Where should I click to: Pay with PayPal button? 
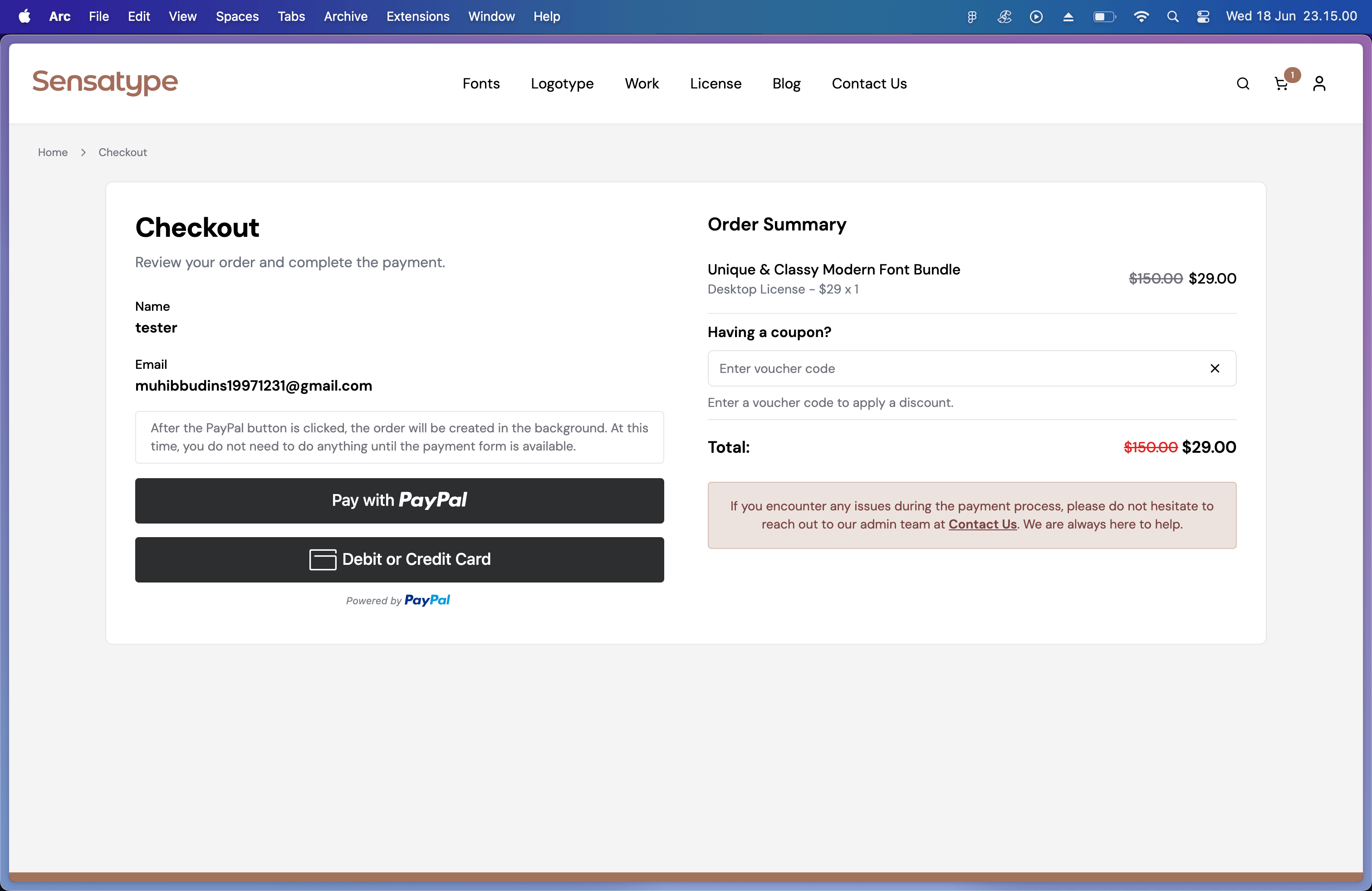[x=399, y=500]
